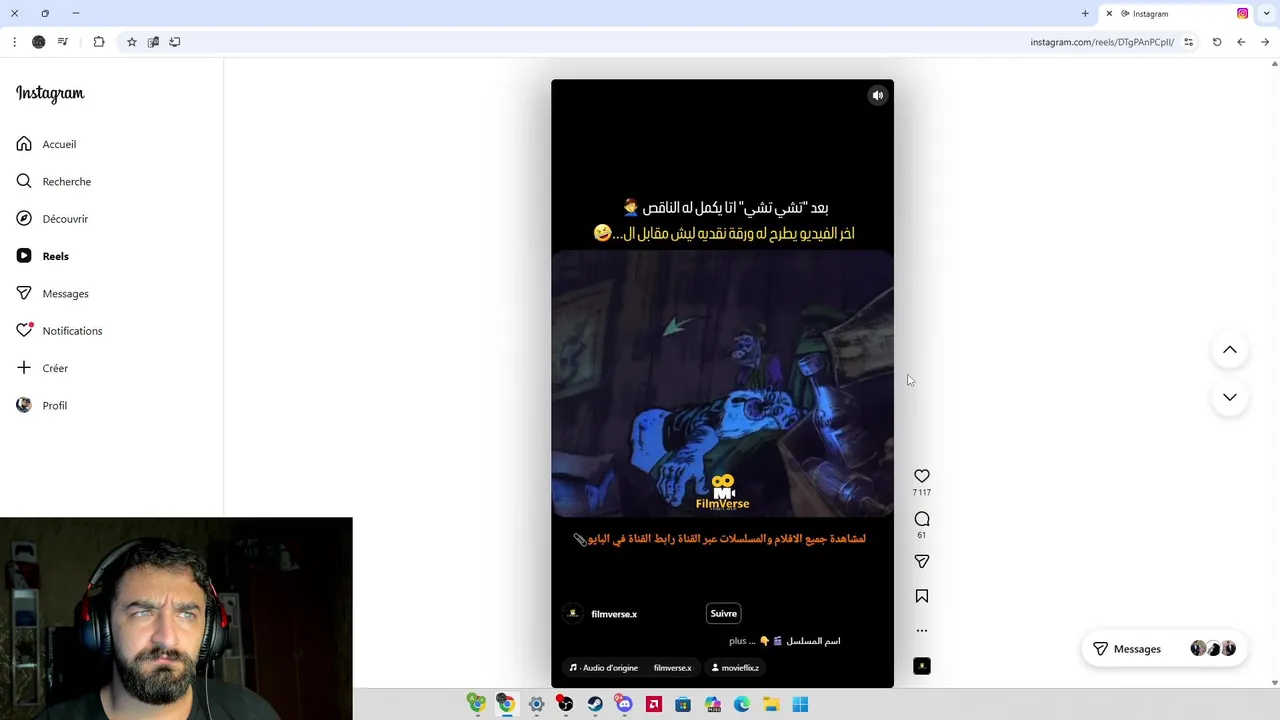The image size is (1280, 720).
Task: Open filmverse.x profile name link
Action: pos(614,614)
